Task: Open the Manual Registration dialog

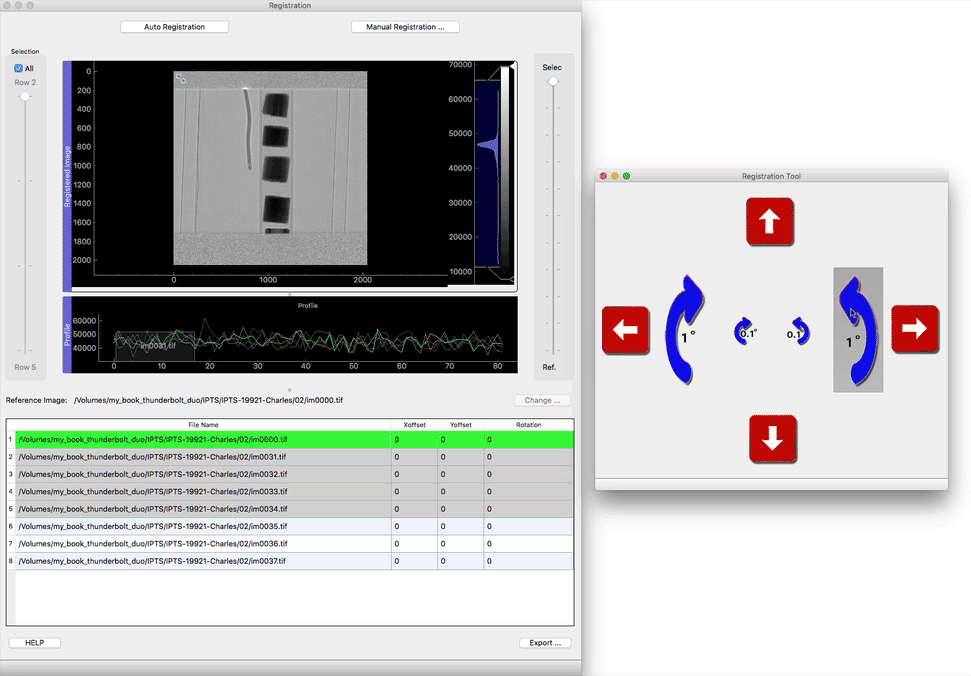Action: 405,27
